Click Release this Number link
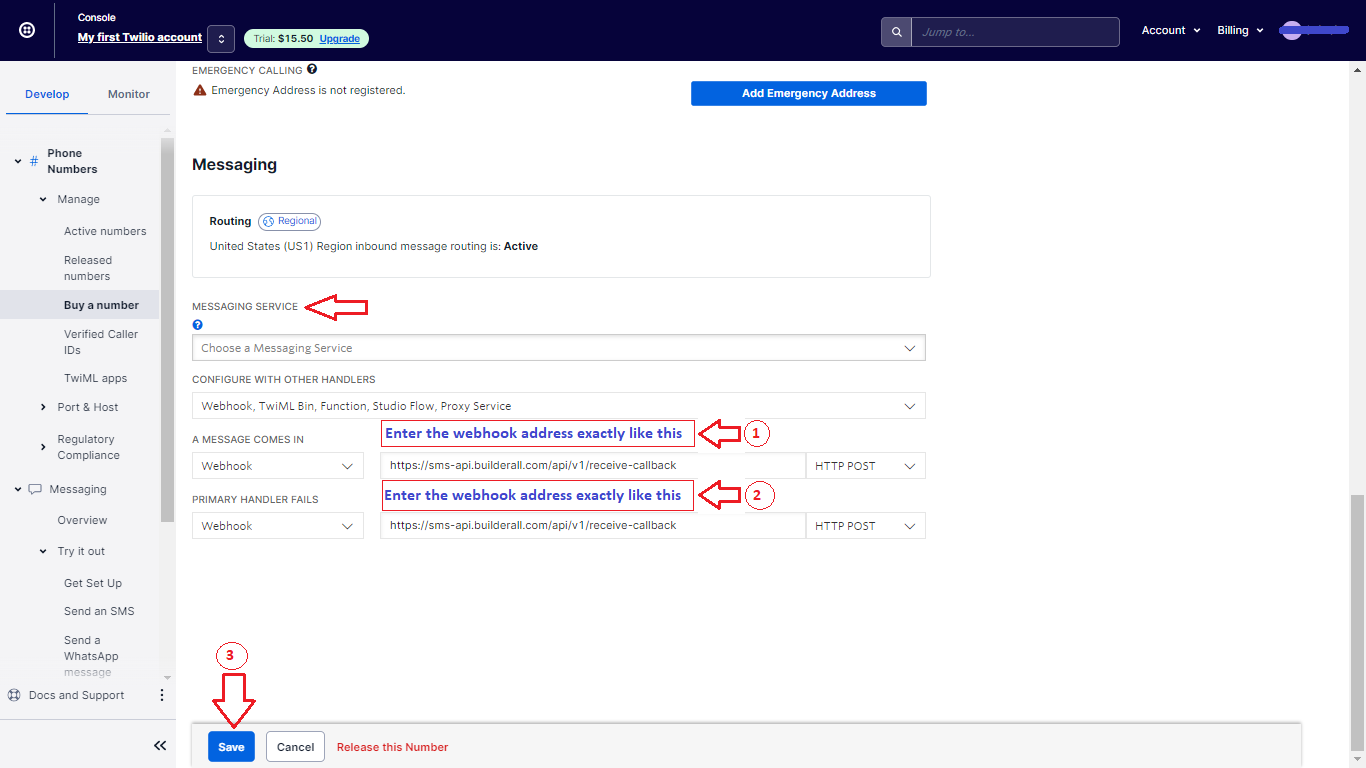The width and height of the screenshot is (1366, 768). (392, 747)
